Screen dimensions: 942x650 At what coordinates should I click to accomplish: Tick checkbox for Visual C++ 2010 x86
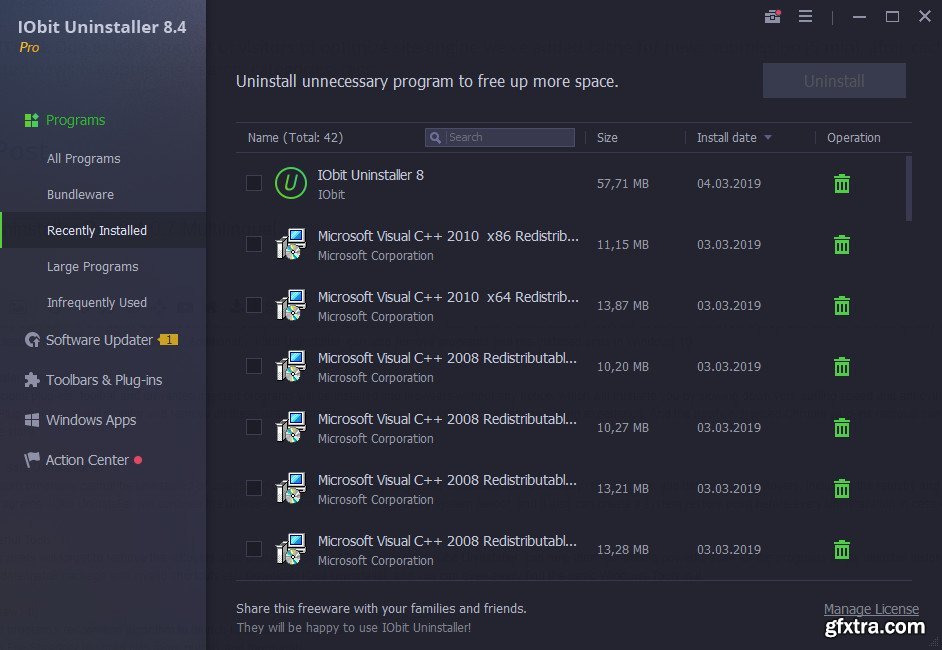click(x=254, y=244)
